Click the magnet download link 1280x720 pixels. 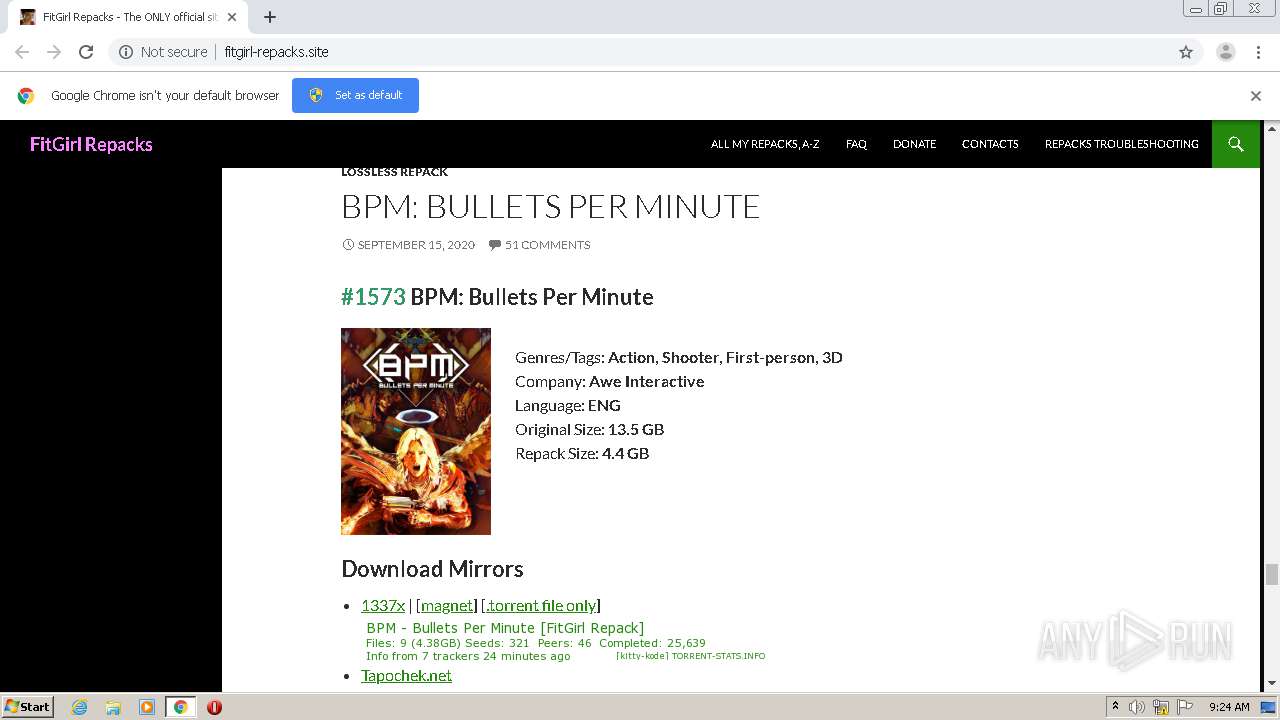click(x=447, y=605)
